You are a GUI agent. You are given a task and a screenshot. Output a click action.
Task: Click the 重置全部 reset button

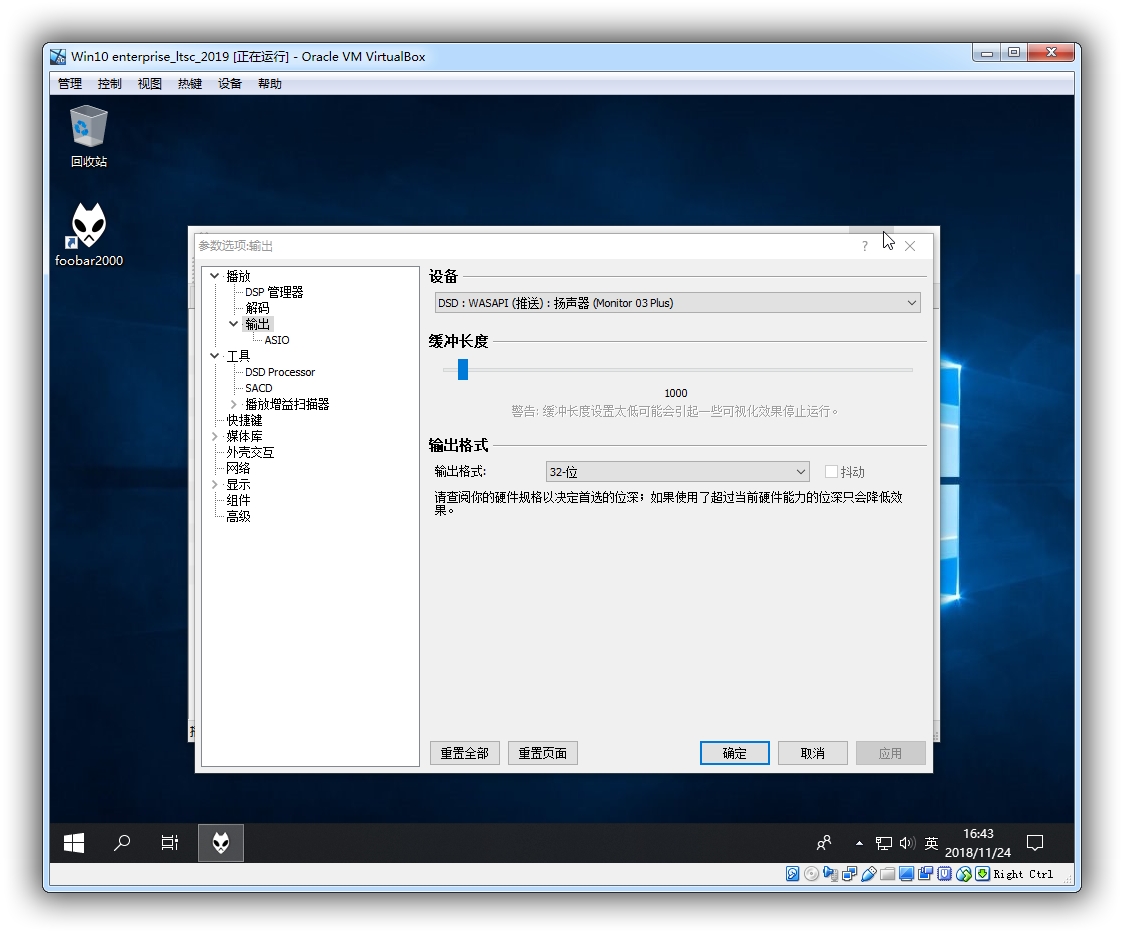click(x=464, y=753)
